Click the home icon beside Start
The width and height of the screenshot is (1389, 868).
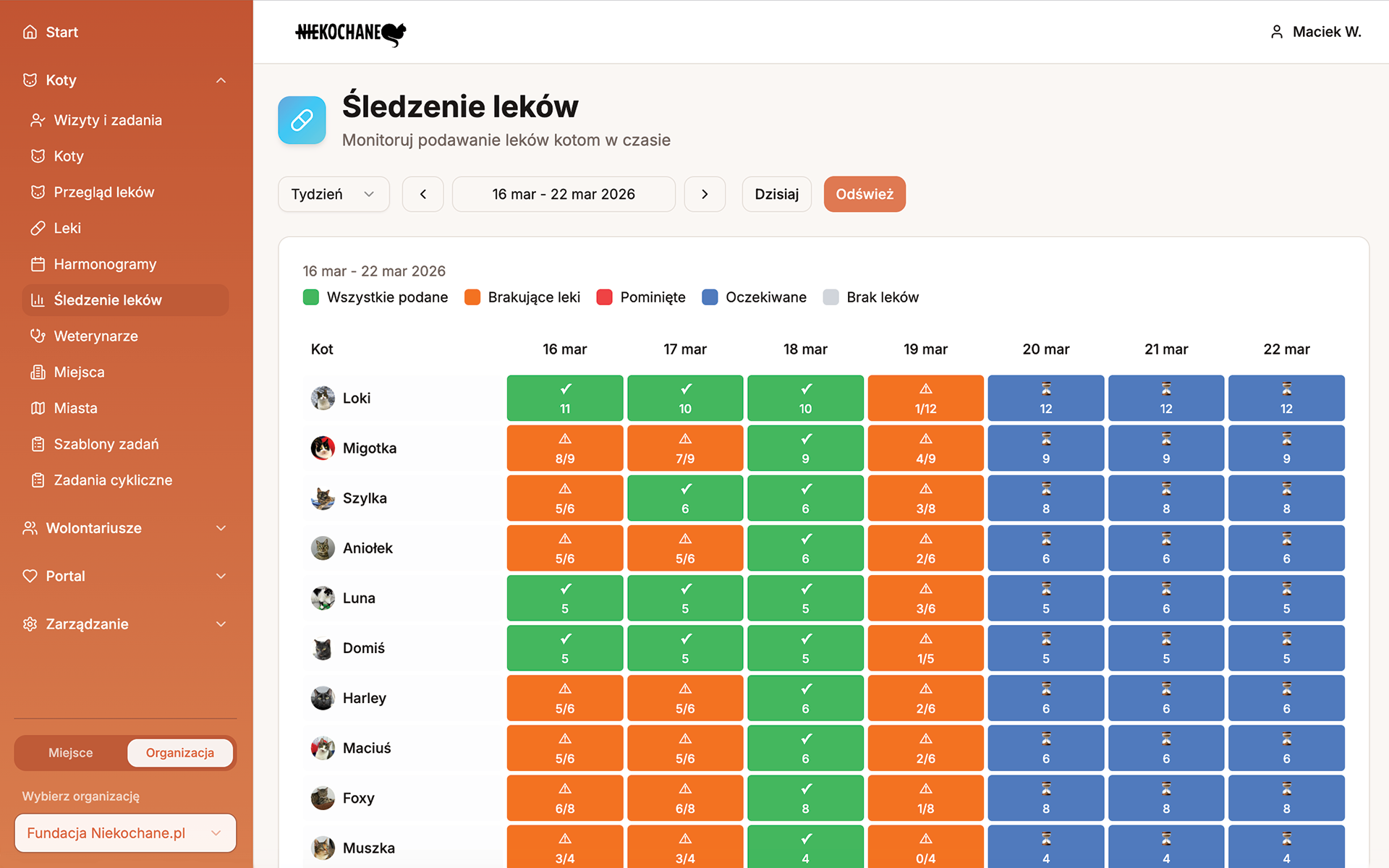pos(30,32)
